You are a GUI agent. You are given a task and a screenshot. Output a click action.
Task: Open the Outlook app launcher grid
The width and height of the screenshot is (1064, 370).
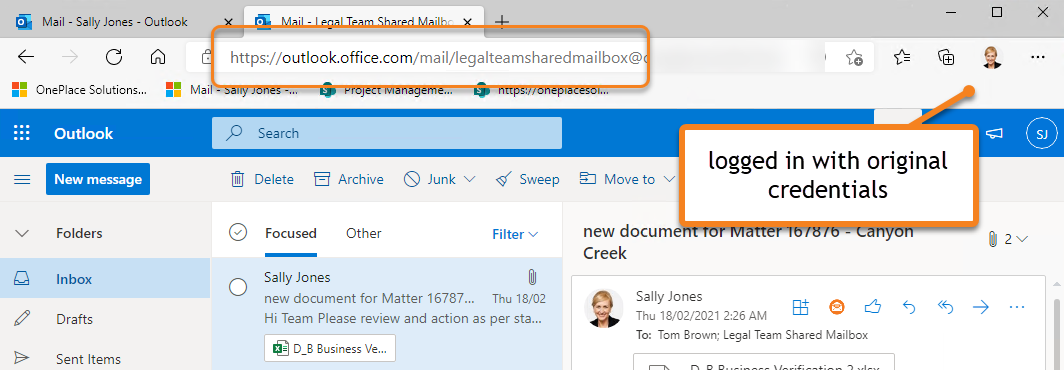tap(22, 133)
